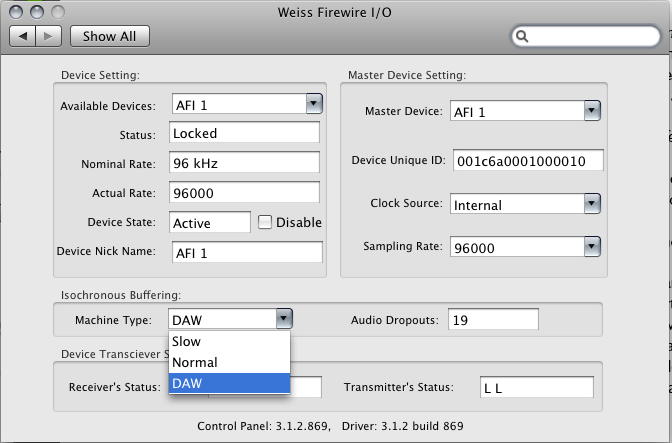The height and width of the screenshot is (443, 672).
Task: Click the forward navigation arrow
Action: 49,36
